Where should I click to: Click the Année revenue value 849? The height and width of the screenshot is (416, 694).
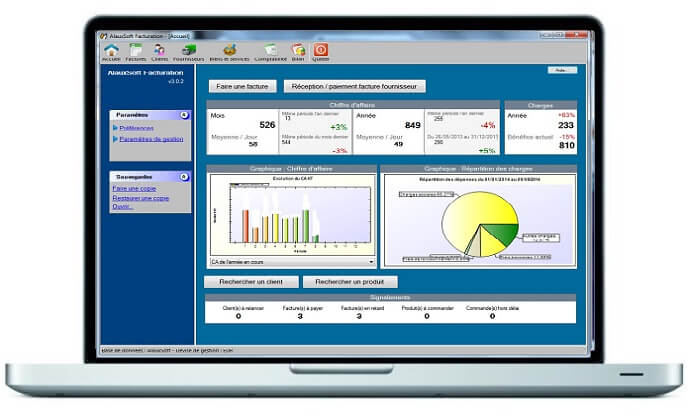[x=412, y=125]
